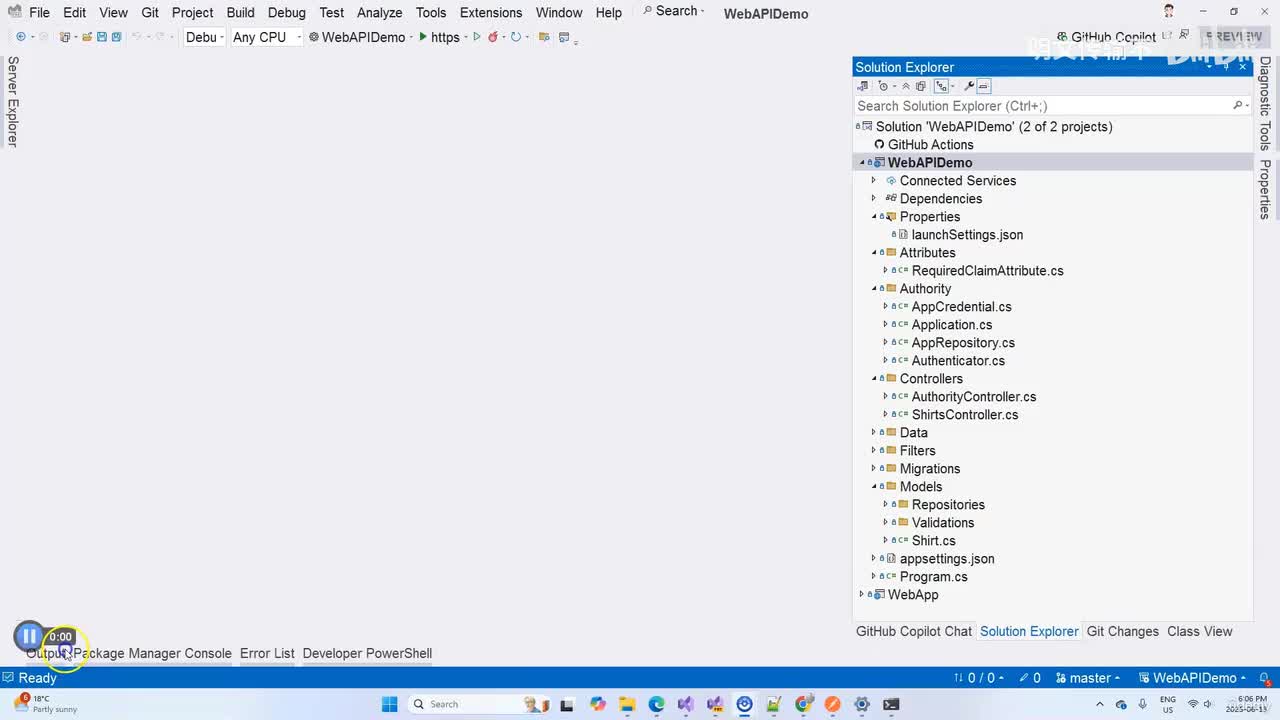Click the restart circular arrow toolbar icon
This screenshot has width=1280, height=720.
[x=515, y=37]
